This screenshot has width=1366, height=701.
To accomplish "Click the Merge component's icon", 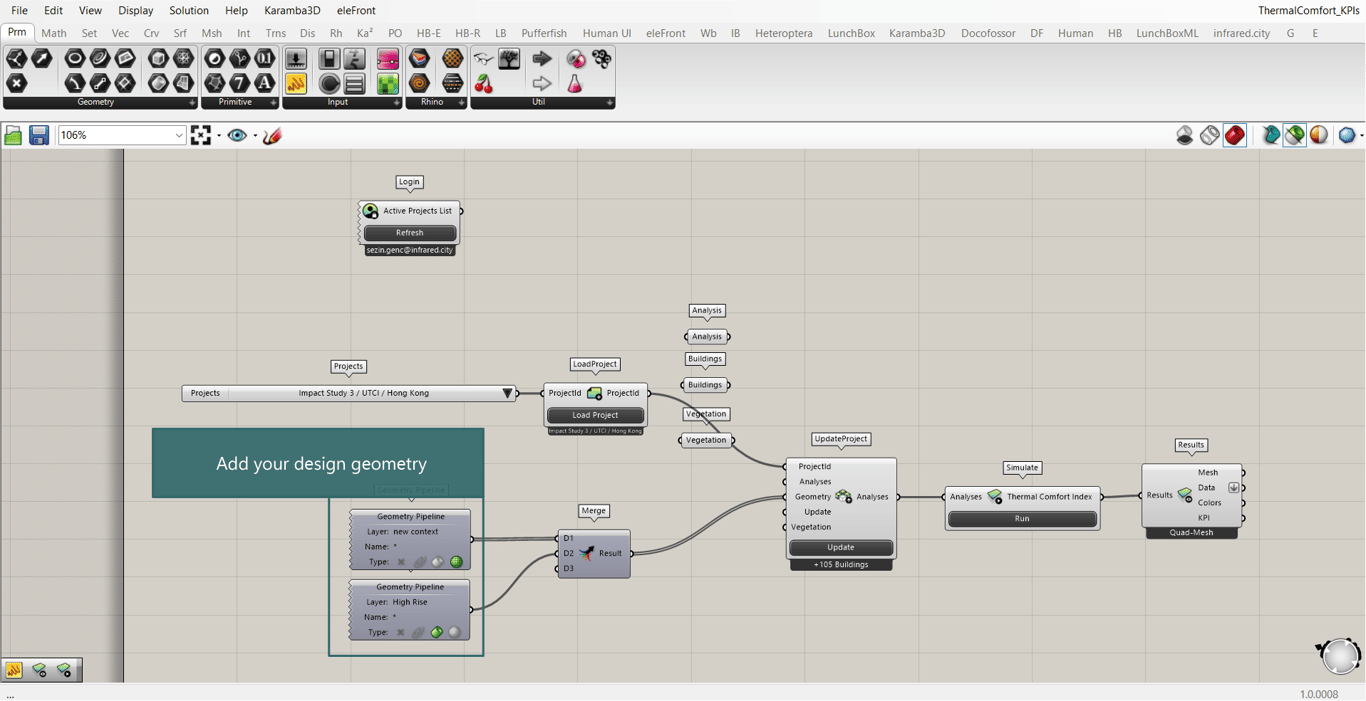I will point(587,553).
